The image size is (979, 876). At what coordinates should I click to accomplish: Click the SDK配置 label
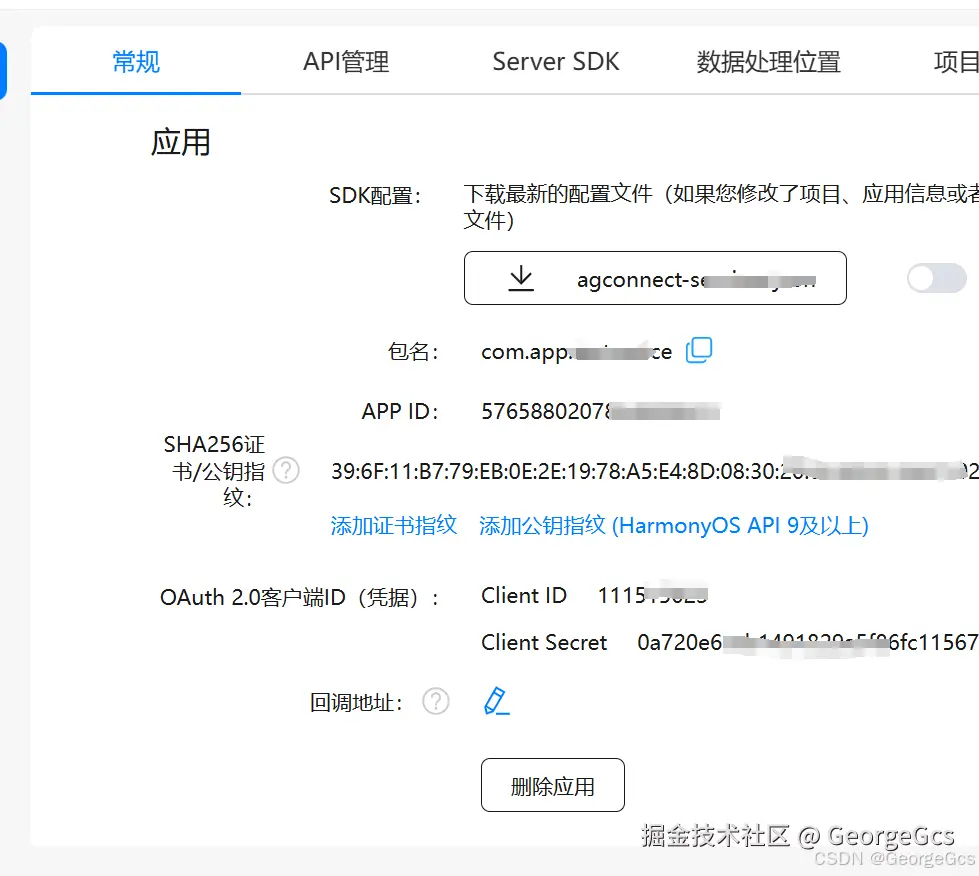point(375,195)
